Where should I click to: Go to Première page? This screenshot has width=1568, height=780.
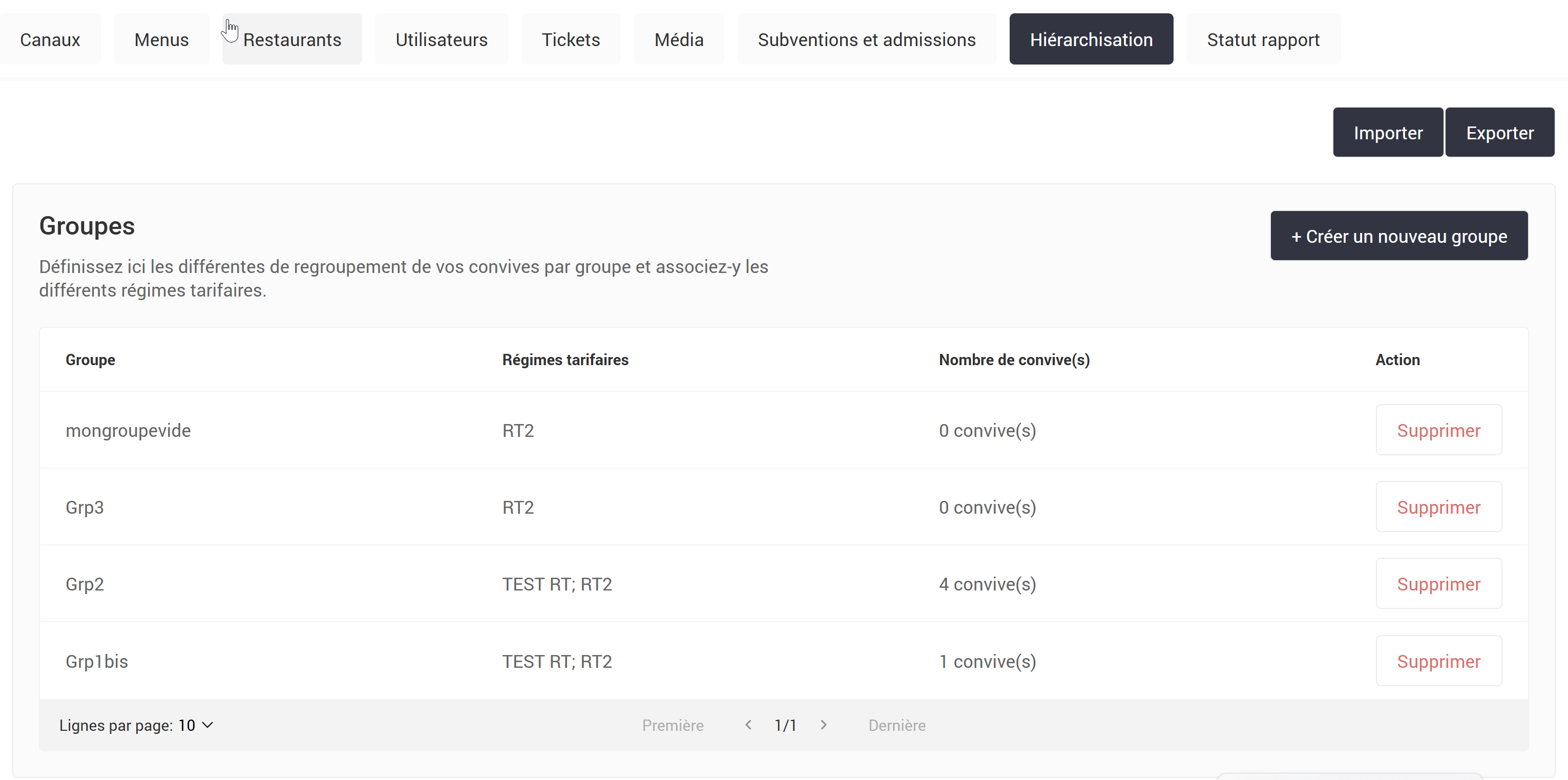click(x=673, y=725)
